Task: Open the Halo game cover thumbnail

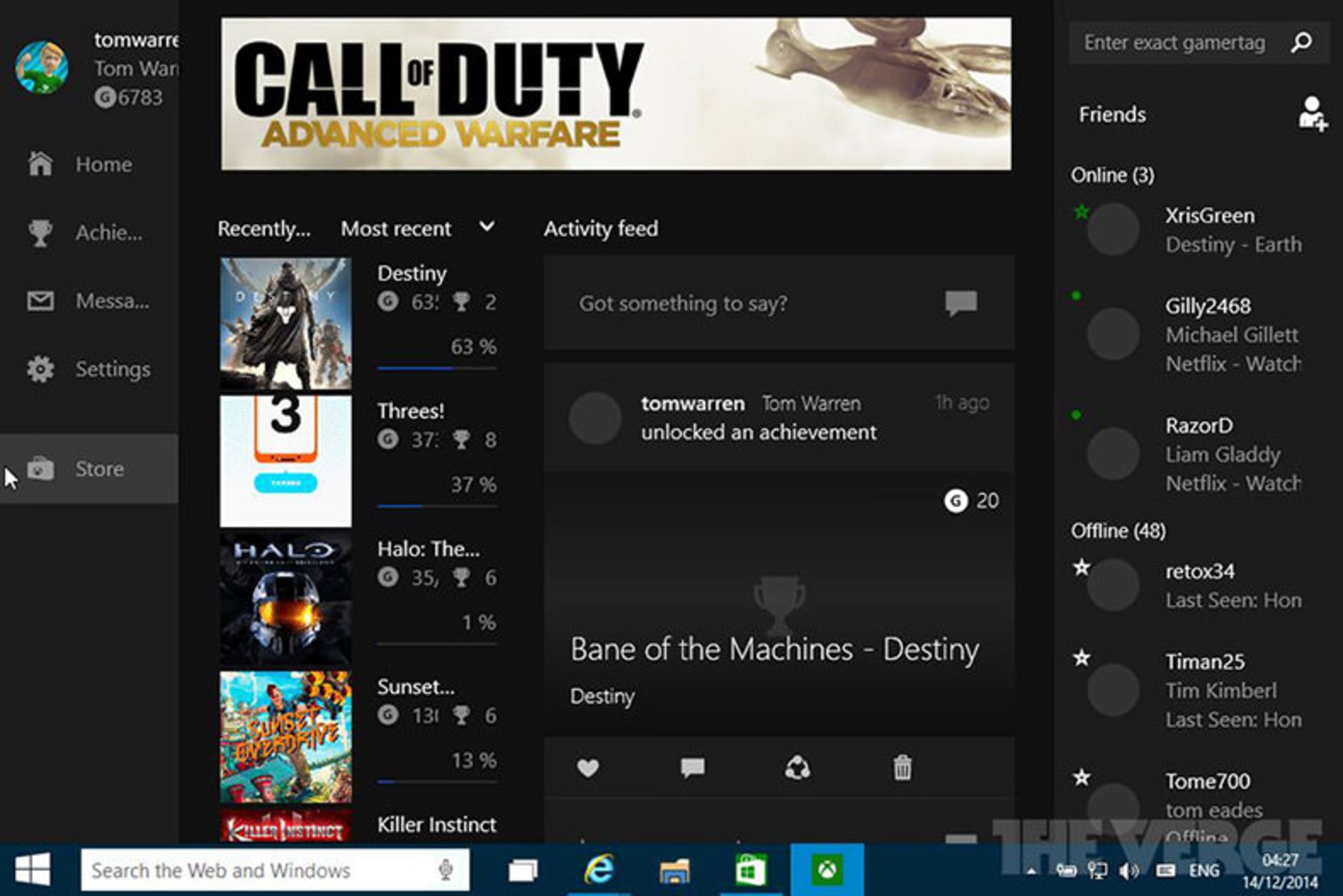Action: click(285, 599)
